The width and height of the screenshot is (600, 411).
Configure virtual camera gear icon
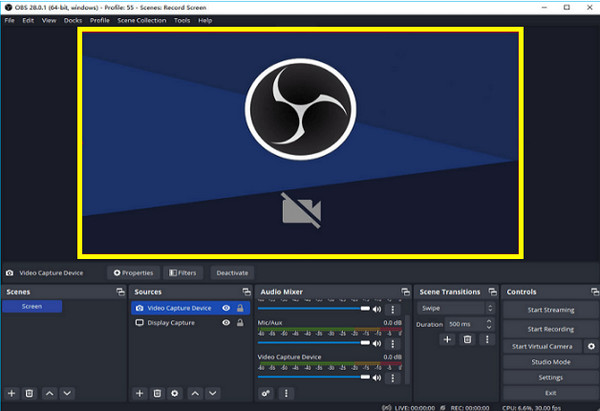pos(591,346)
